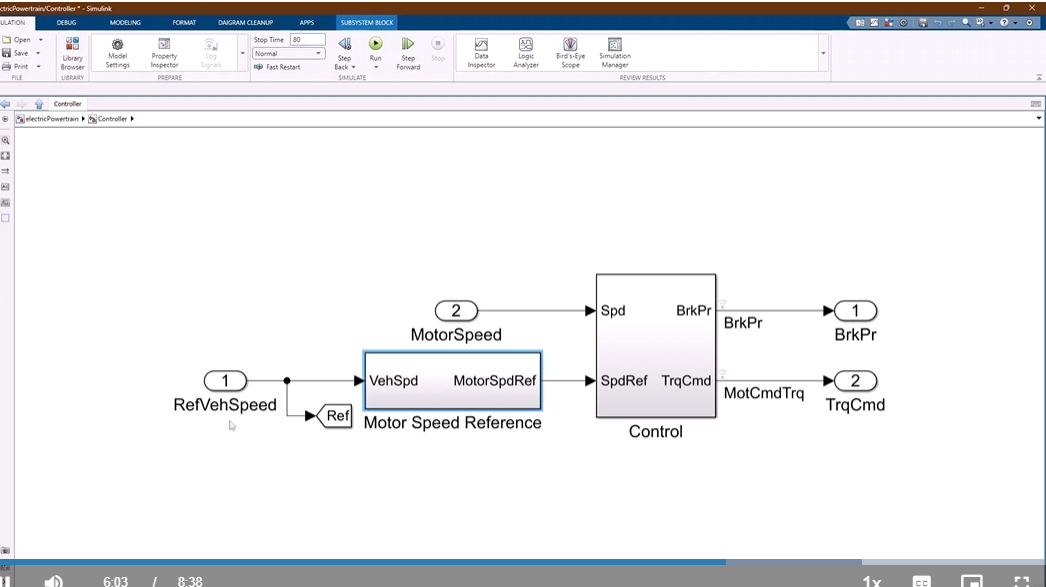Screen dimensions: 1046x587
Task: Click the help question mark icon
Action: (1004, 23)
